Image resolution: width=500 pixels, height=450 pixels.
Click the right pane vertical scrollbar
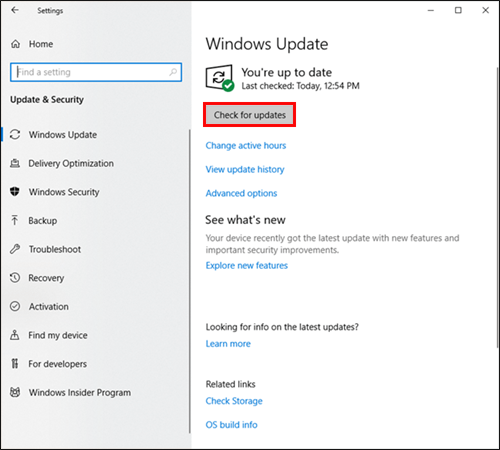coord(497,207)
